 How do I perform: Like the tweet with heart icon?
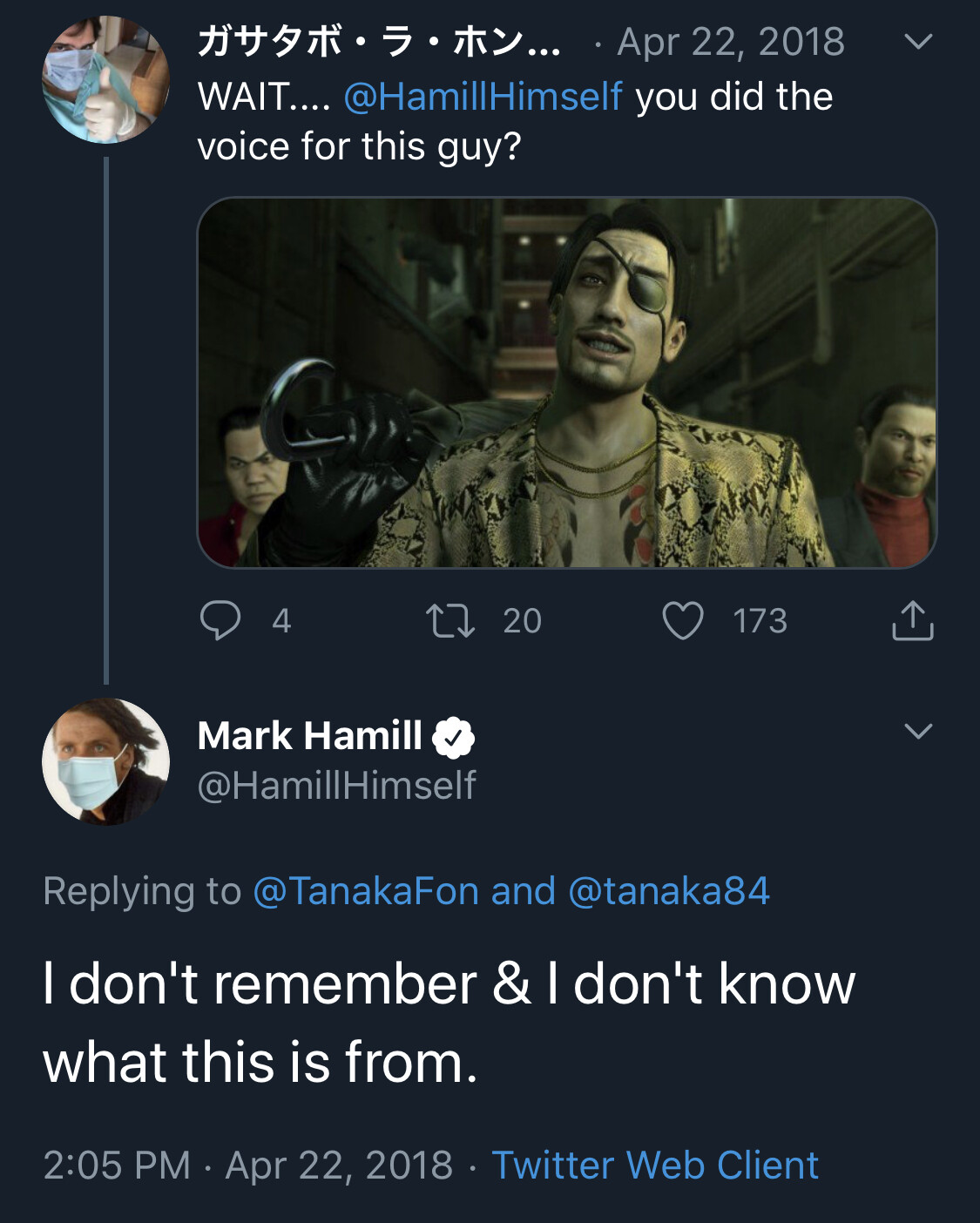(x=682, y=621)
